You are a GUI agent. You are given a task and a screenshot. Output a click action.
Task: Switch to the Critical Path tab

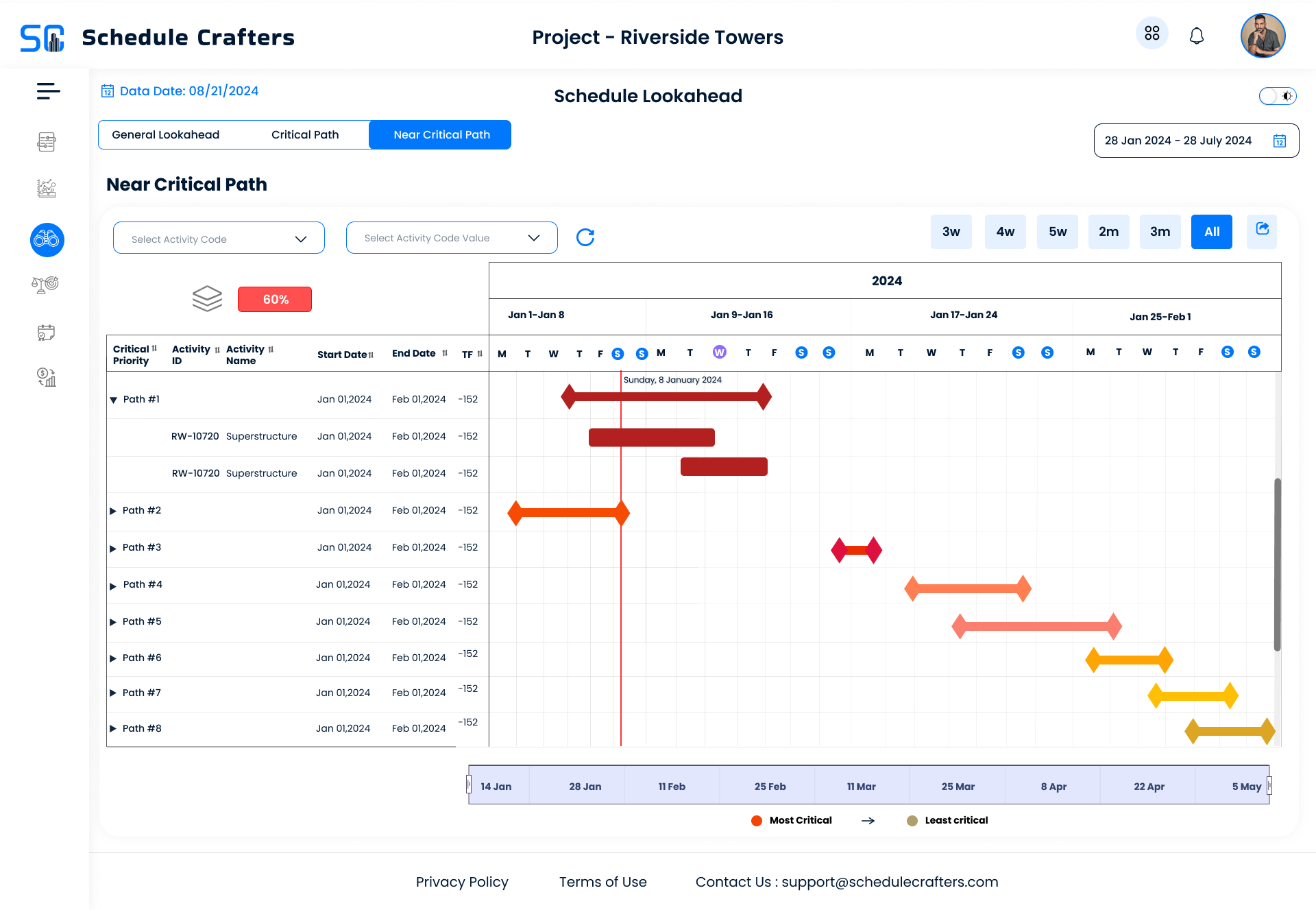(305, 134)
